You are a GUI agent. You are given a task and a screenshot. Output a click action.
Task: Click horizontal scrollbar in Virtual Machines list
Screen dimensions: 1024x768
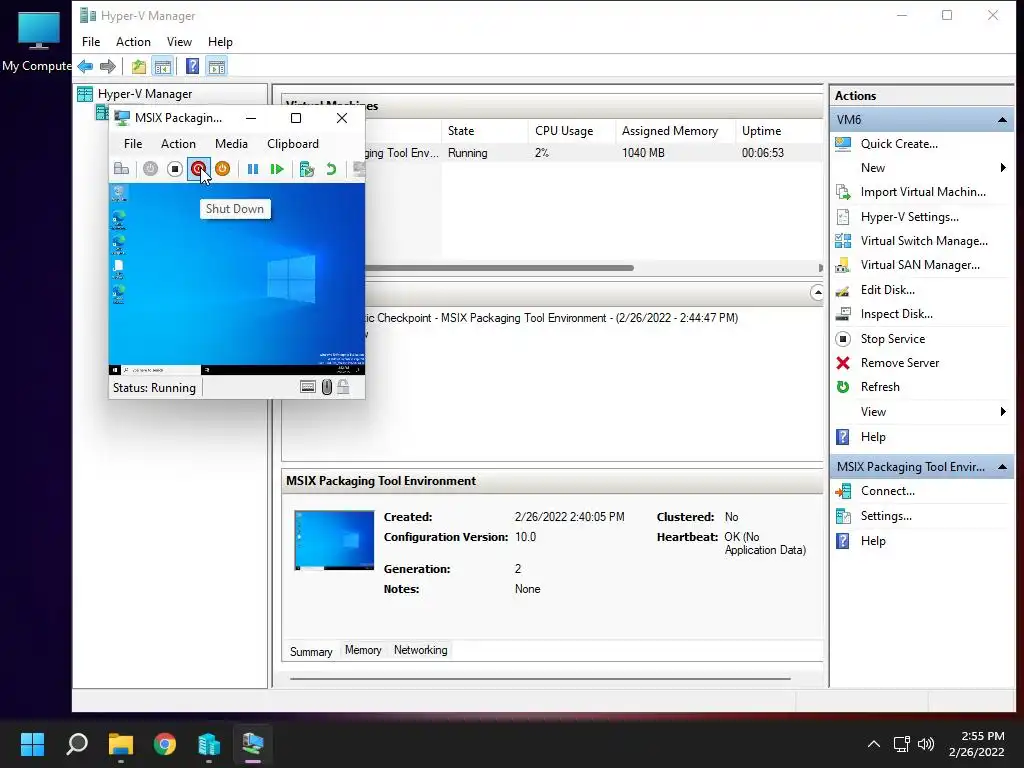[500, 268]
